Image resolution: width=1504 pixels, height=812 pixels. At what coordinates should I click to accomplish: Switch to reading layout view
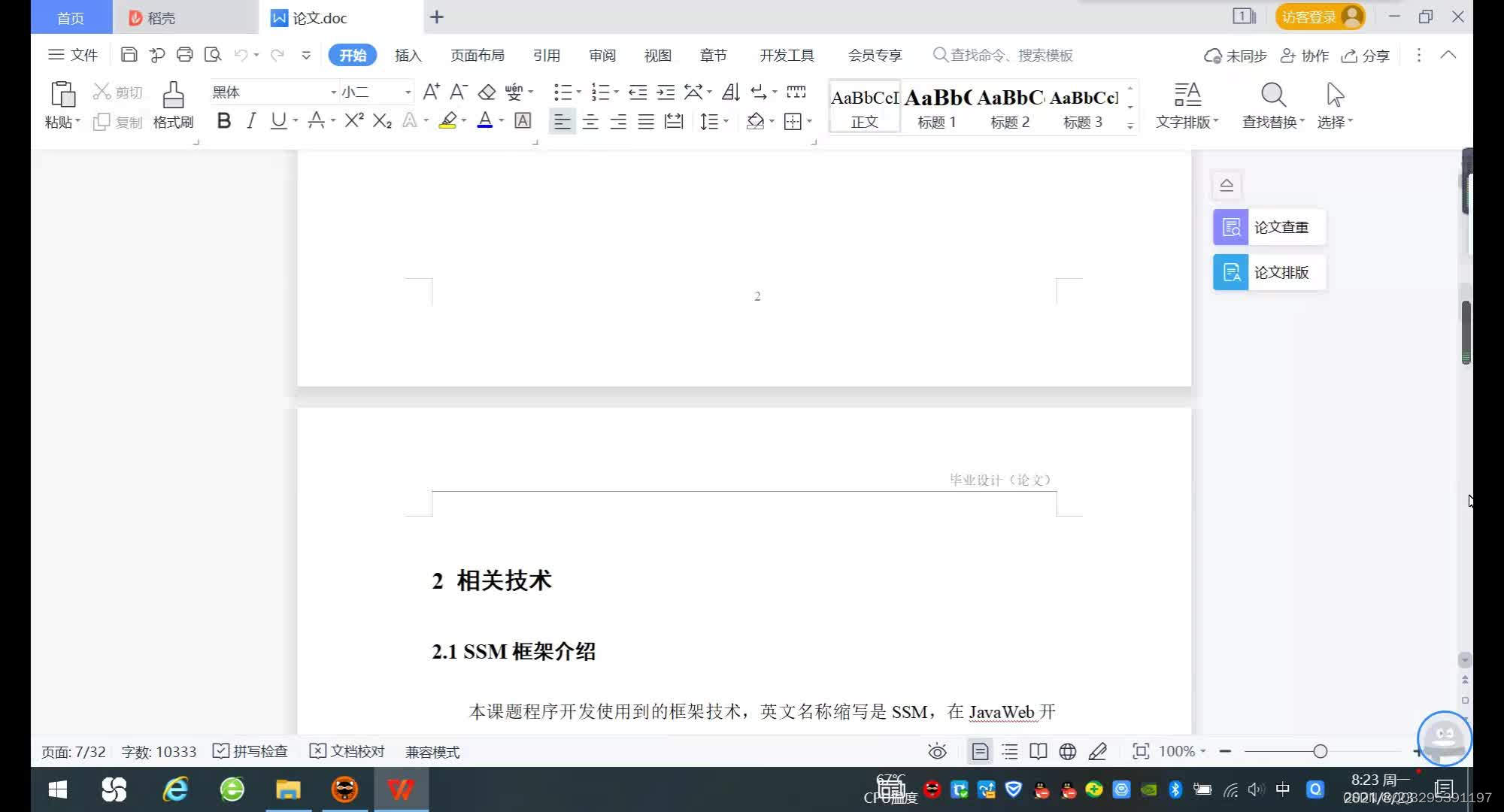click(x=1039, y=751)
